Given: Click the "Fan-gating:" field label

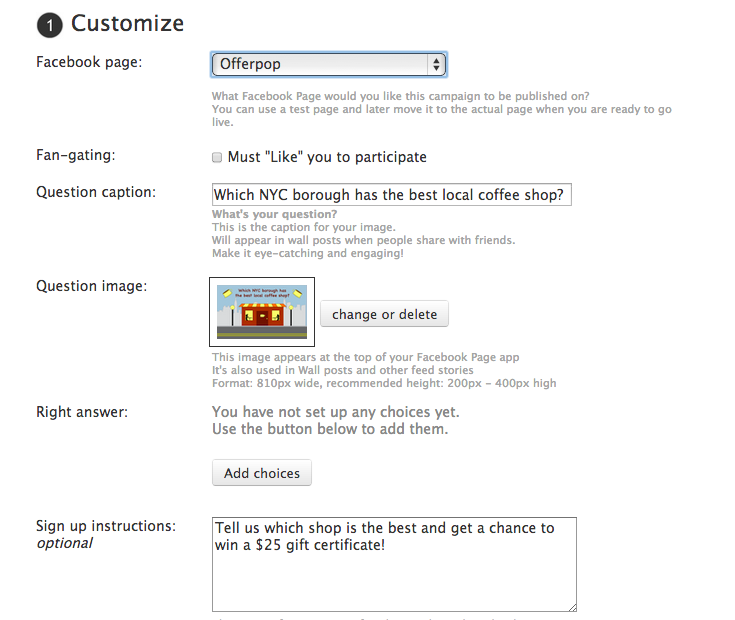Looking at the screenshot, I should 76,155.
